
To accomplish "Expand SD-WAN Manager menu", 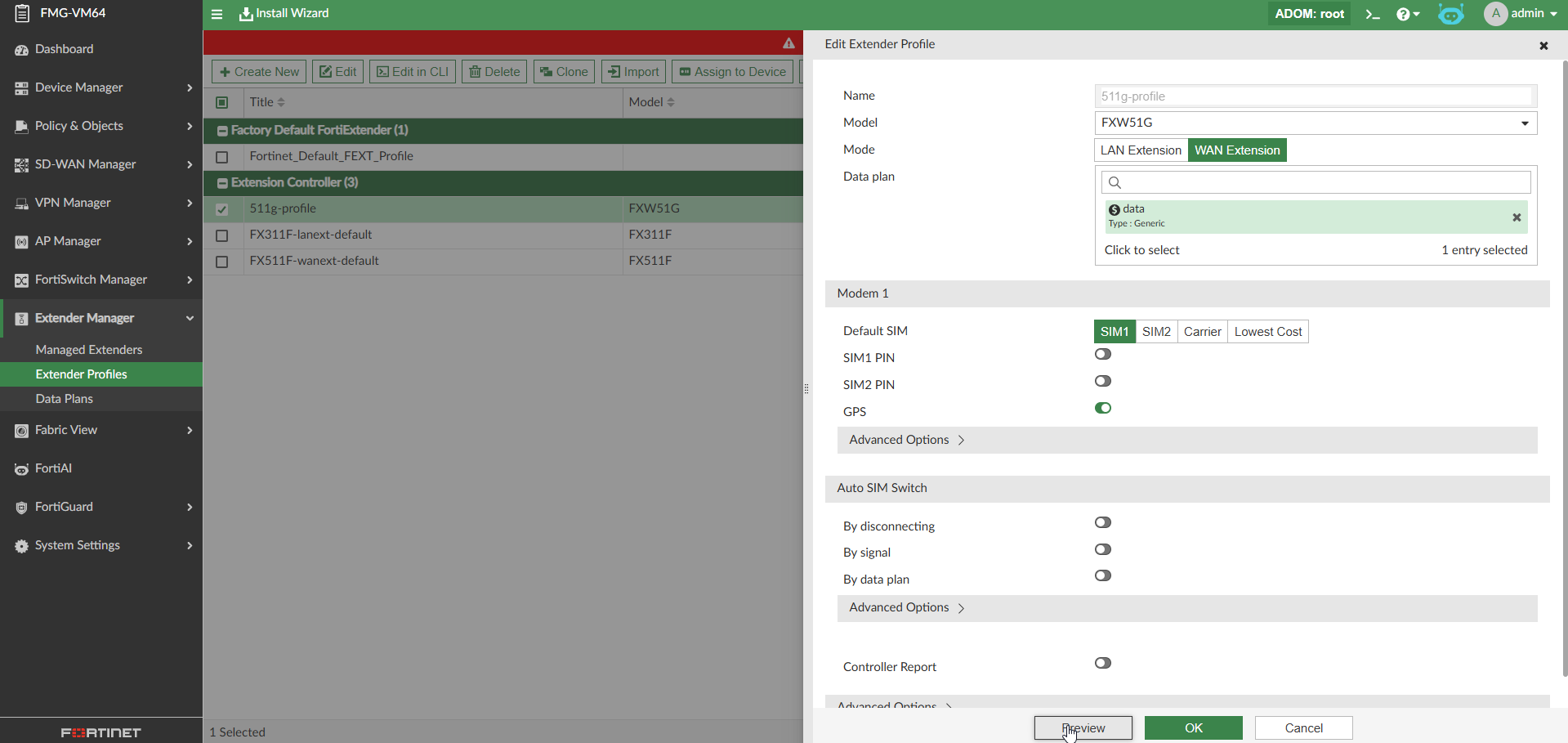I will tap(101, 164).
